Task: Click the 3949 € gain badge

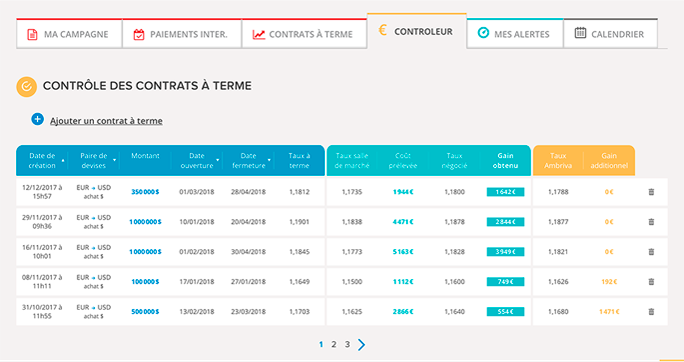Action: 506,252
